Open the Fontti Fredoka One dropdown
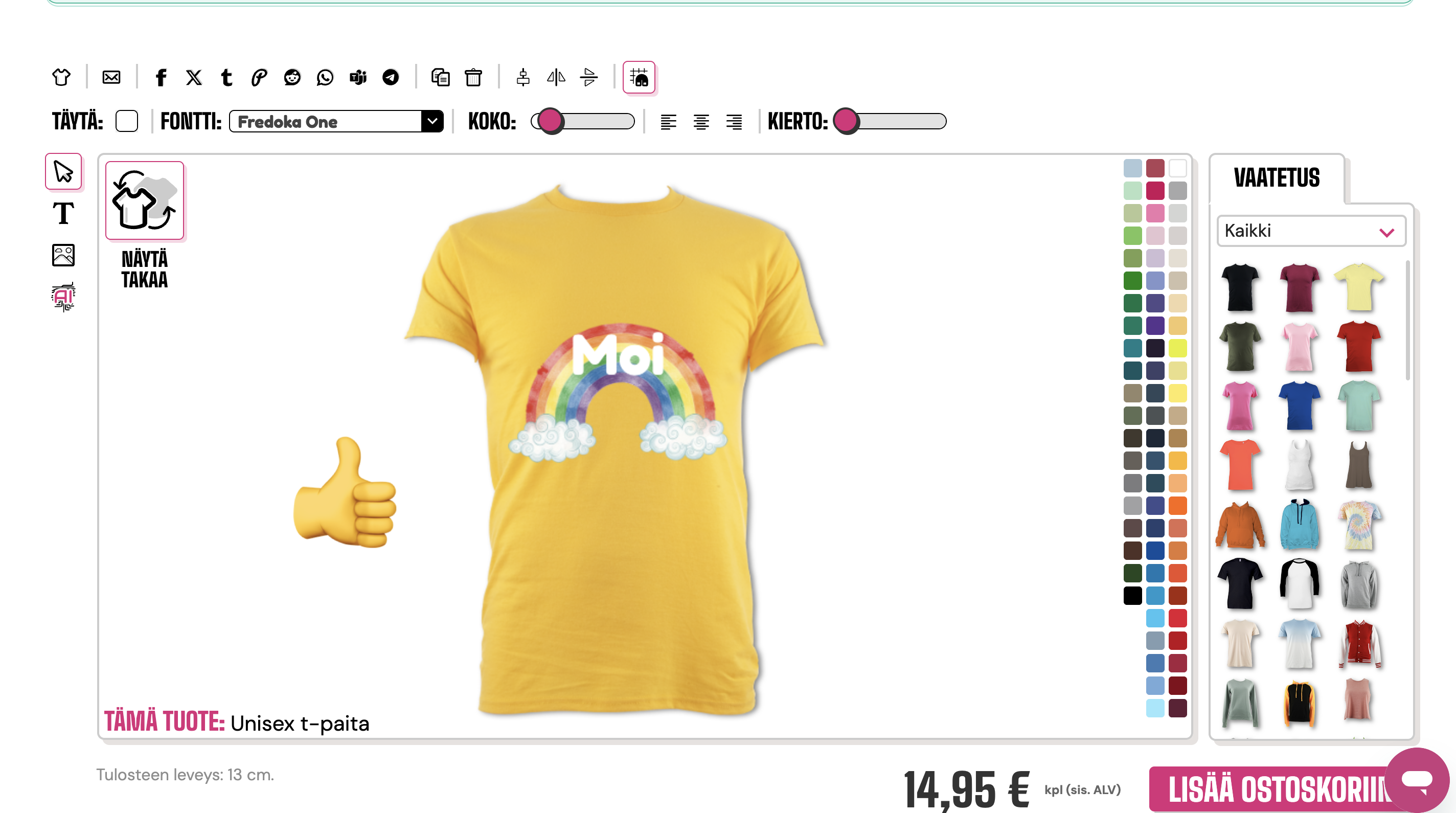The width and height of the screenshot is (1456, 813). point(336,122)
